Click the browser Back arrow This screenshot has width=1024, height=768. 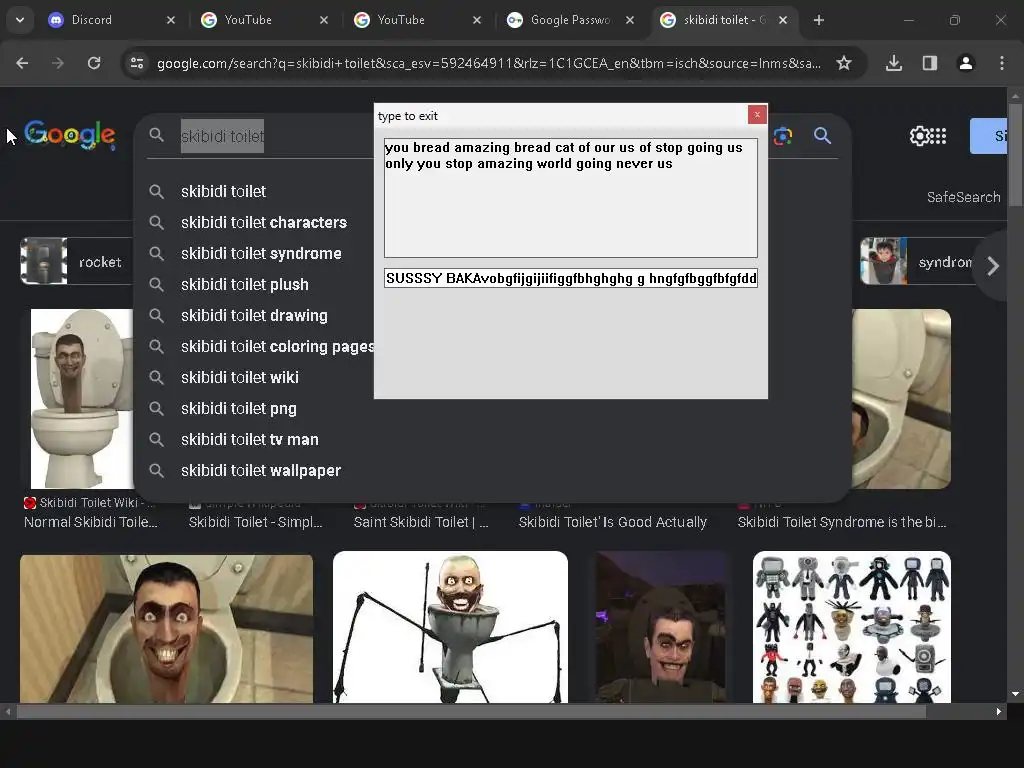click(22, 63)
